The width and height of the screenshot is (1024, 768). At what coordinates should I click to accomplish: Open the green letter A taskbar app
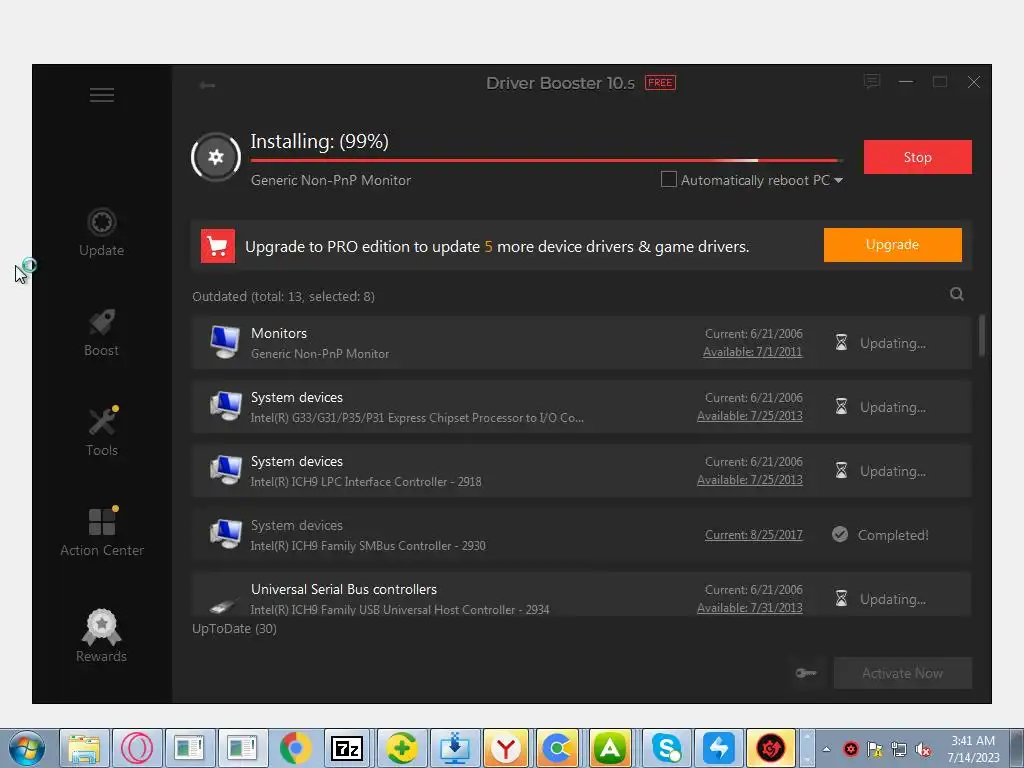coord(611,748)
